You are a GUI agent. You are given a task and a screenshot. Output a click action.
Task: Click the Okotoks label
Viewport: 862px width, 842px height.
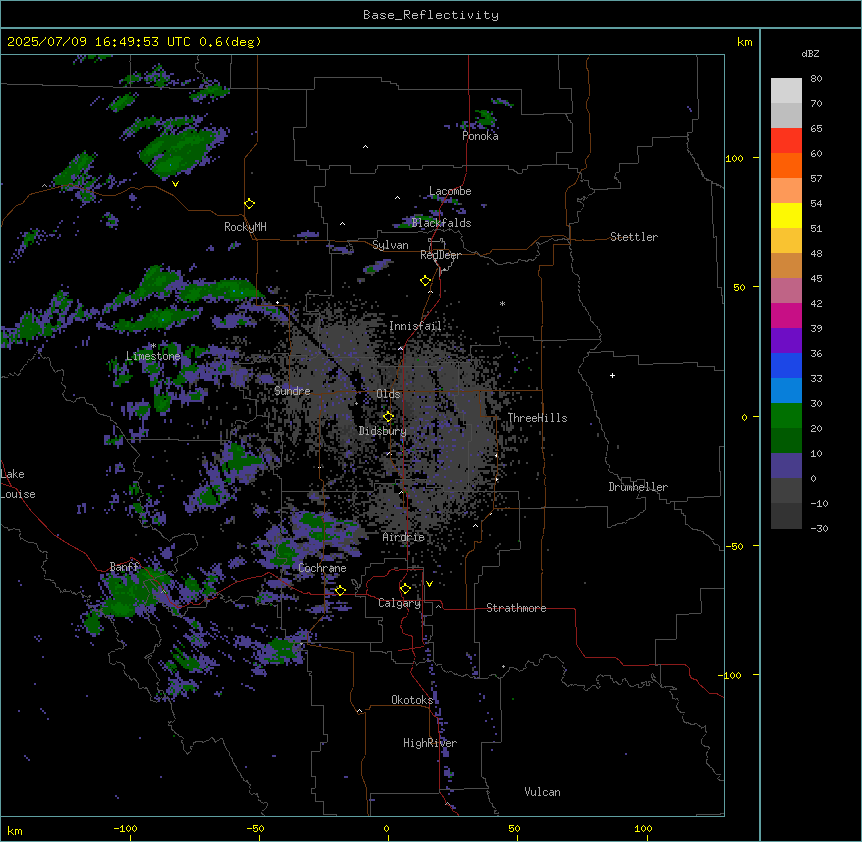[x=412, y=700]
